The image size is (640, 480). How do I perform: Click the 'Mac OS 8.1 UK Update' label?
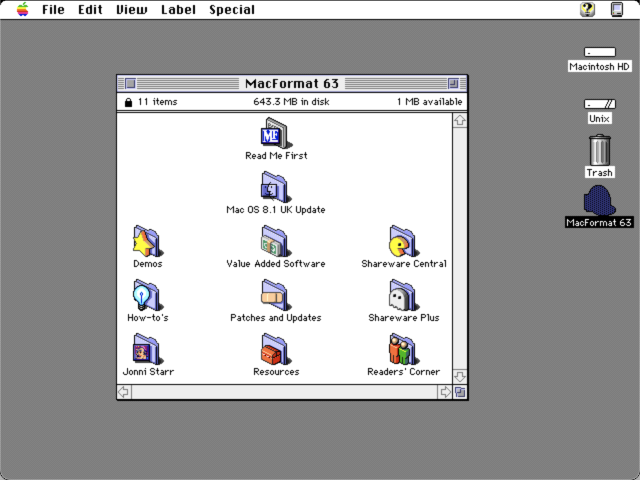pos(276,209)
